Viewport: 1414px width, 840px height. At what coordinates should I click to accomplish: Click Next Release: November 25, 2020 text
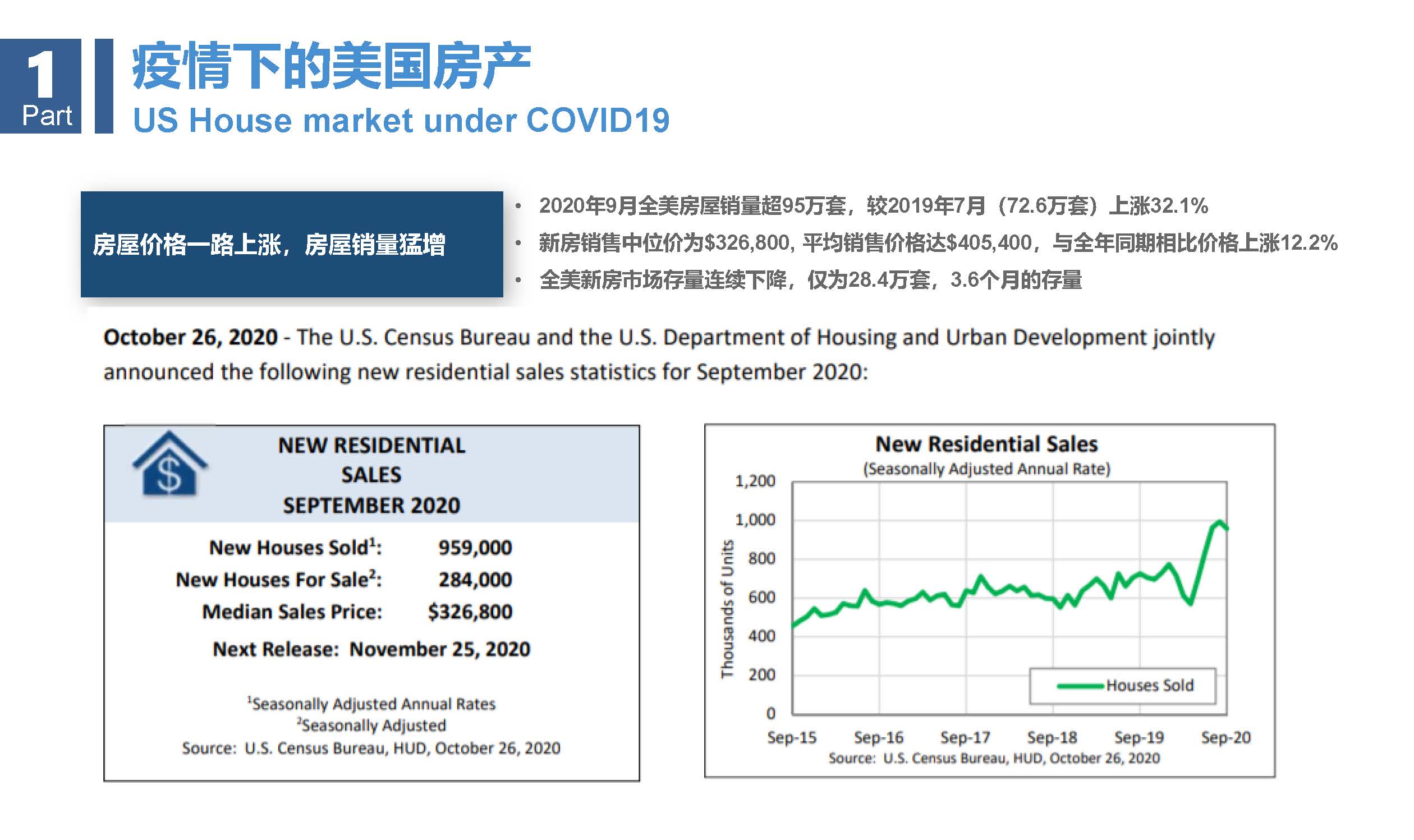tap(371, 649)
